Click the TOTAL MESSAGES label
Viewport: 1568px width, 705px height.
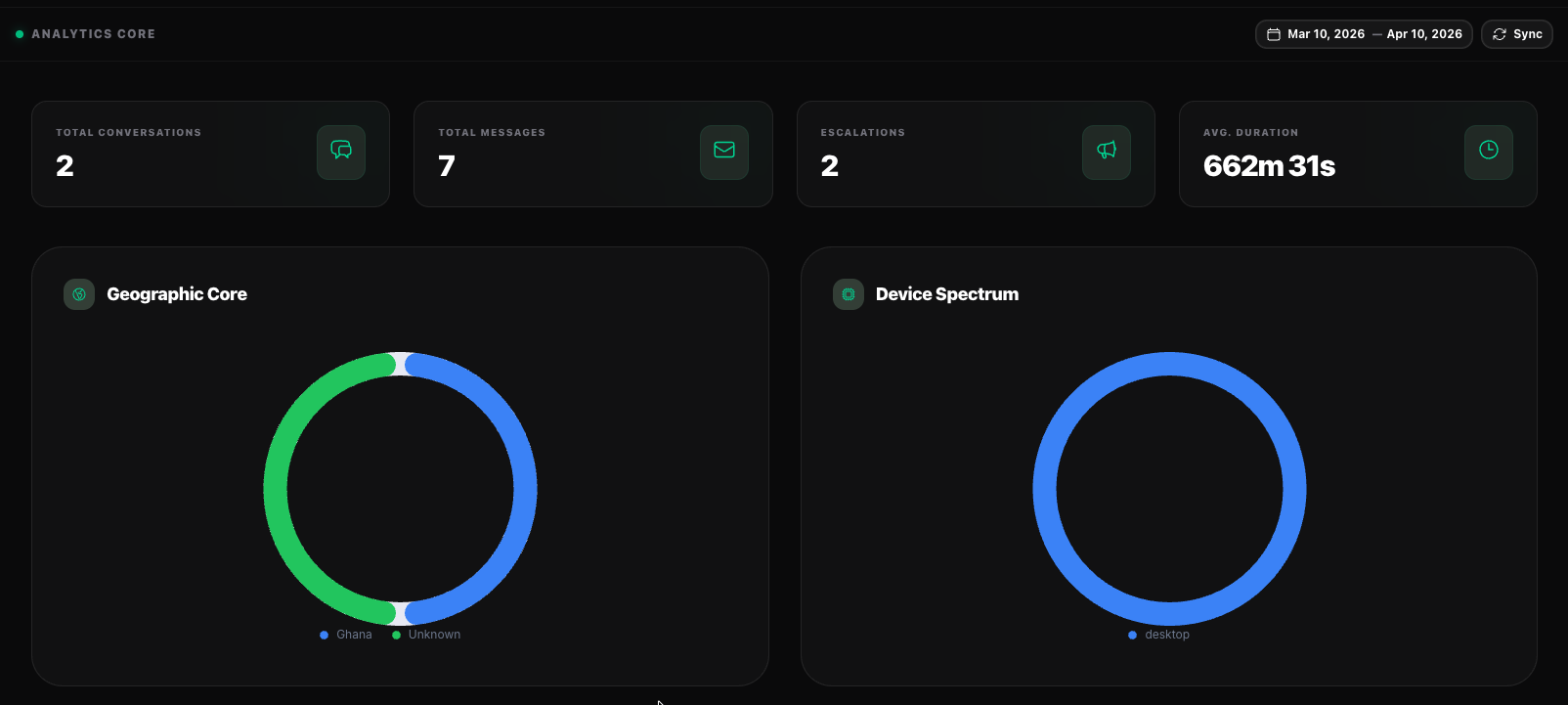click(492, 132)
